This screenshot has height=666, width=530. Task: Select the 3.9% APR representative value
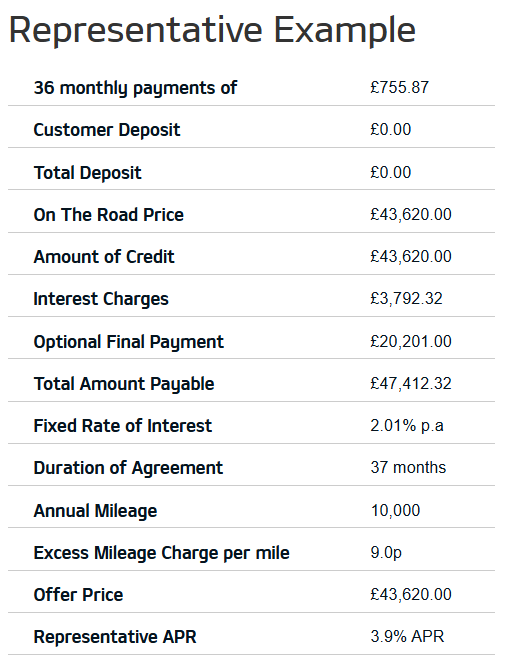[x=407, y=637]
